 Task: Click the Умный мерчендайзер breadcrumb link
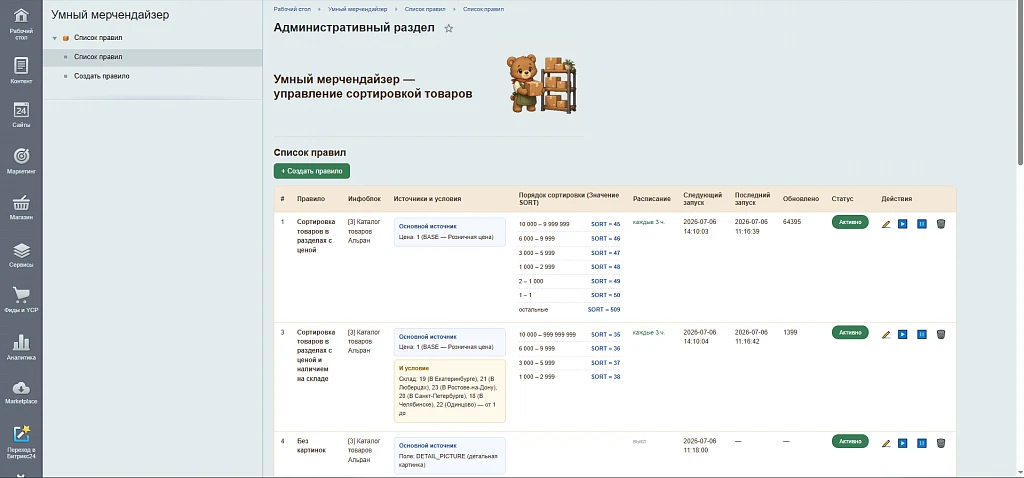[x=357, y=9]
